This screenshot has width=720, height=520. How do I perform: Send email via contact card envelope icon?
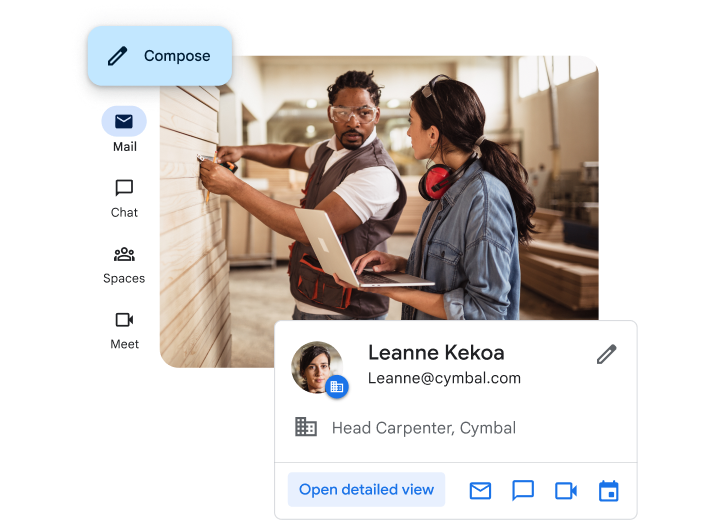[x=480, y=491]
